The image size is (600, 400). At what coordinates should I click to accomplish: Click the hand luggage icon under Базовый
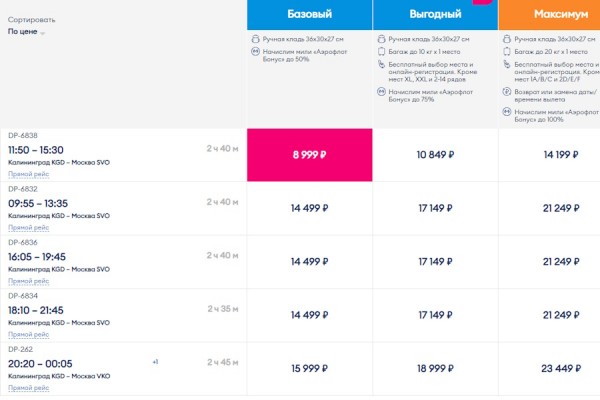pos(255,39)
